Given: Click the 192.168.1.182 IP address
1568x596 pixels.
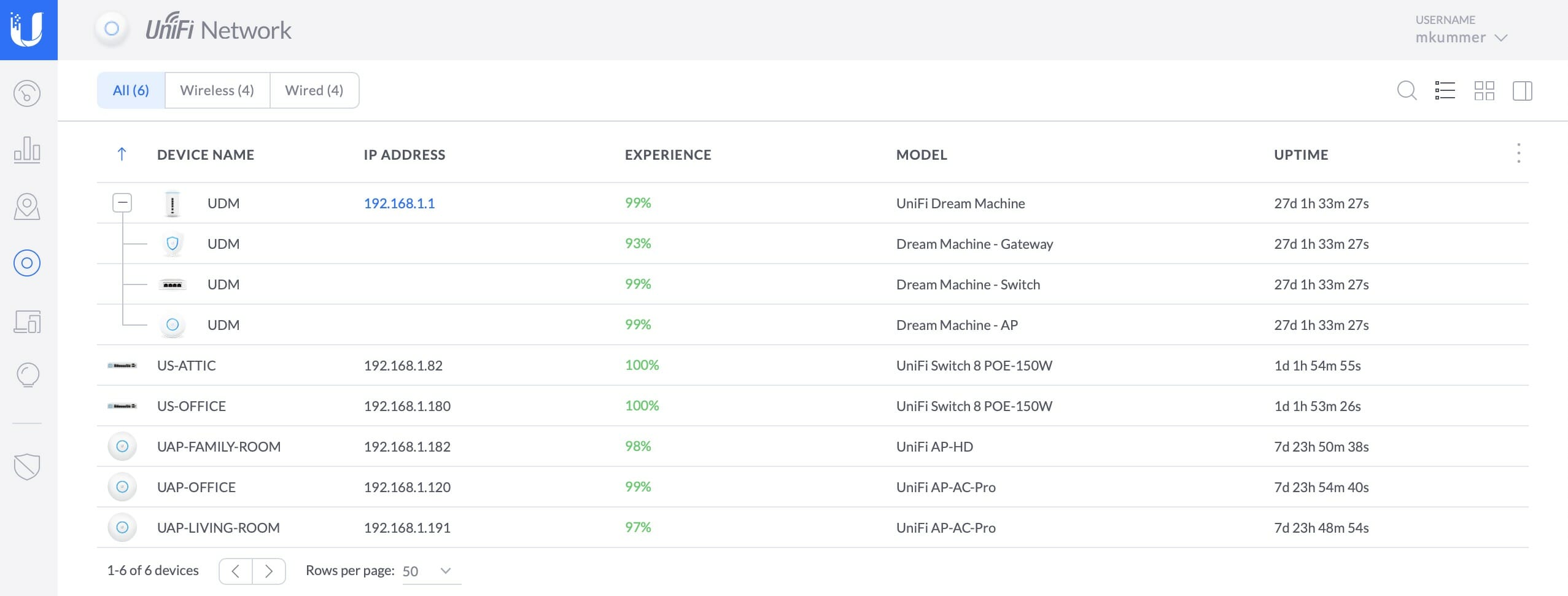Looking at the screenshot, I should click(x=407, y=447).
